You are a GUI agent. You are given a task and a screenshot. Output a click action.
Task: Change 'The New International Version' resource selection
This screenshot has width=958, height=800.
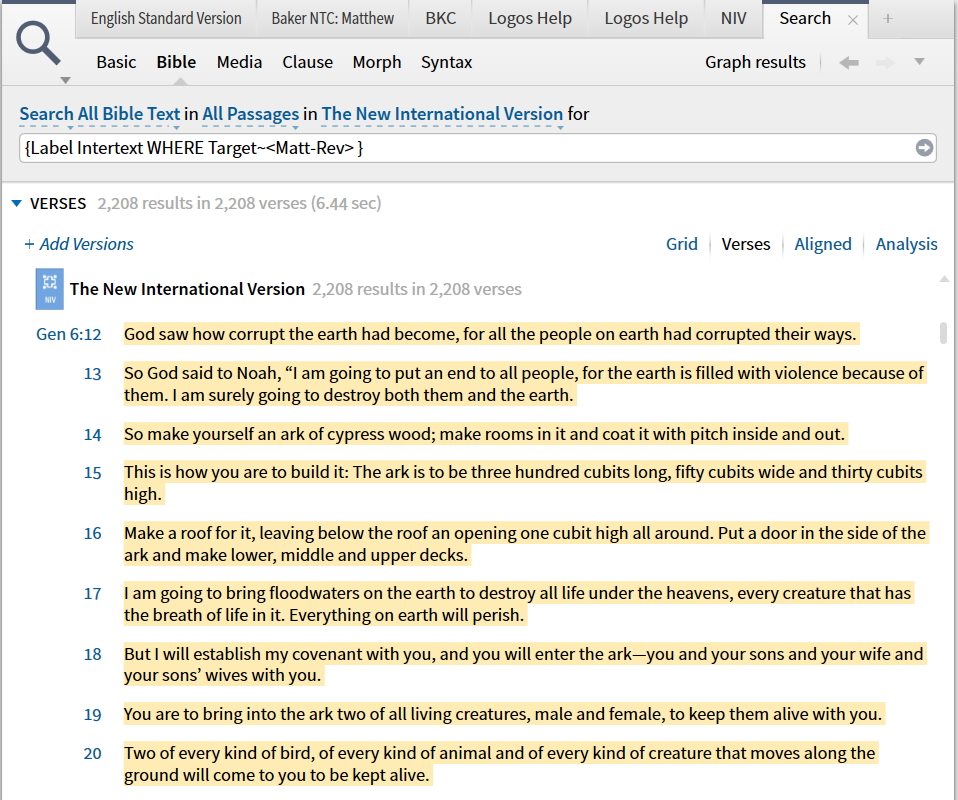[442, 114]
